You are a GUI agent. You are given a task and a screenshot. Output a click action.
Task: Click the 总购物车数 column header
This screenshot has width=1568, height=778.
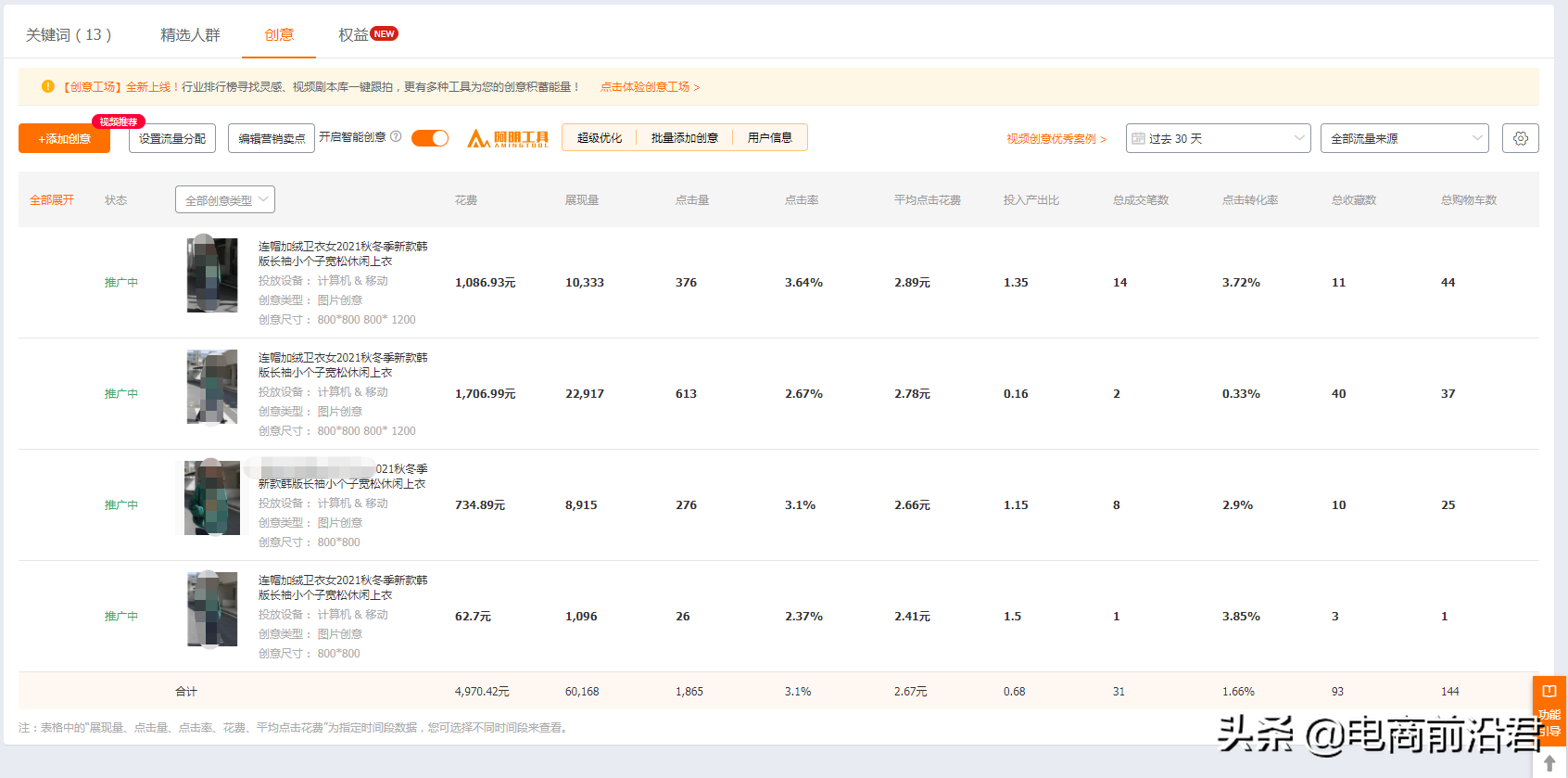[x=1469, y=199]
